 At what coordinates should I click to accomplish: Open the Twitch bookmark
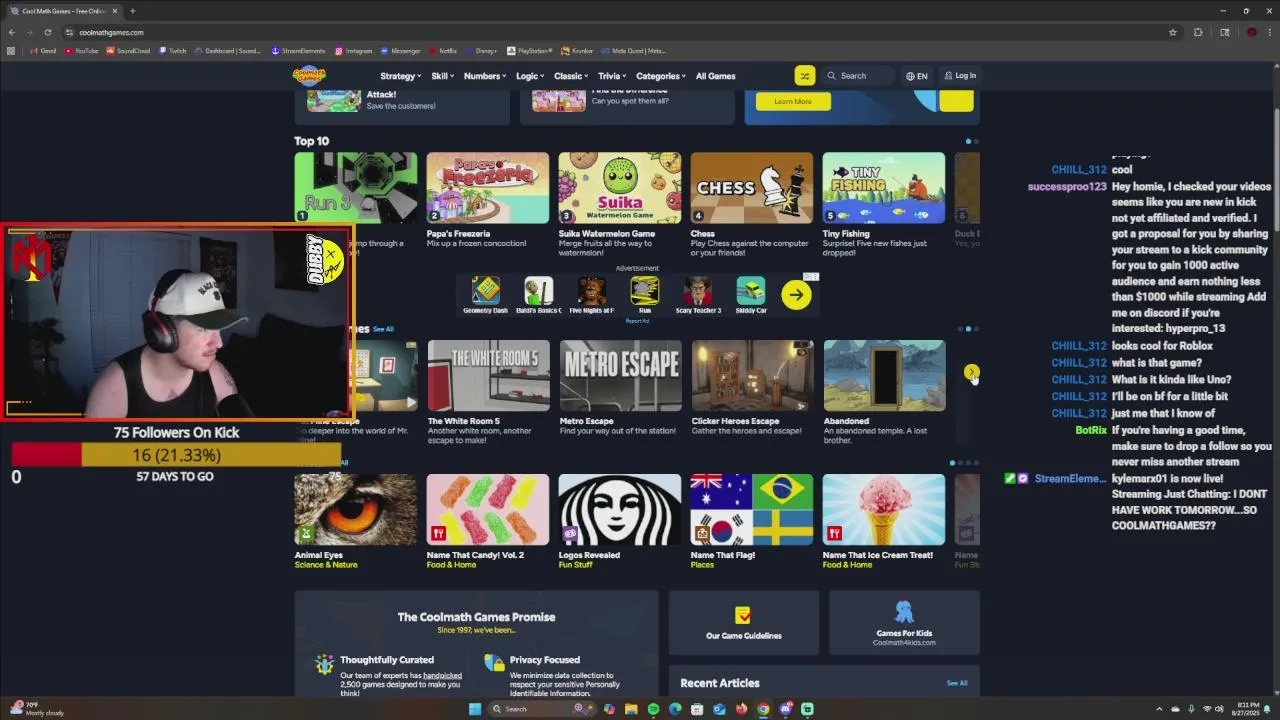pos(172,51)
